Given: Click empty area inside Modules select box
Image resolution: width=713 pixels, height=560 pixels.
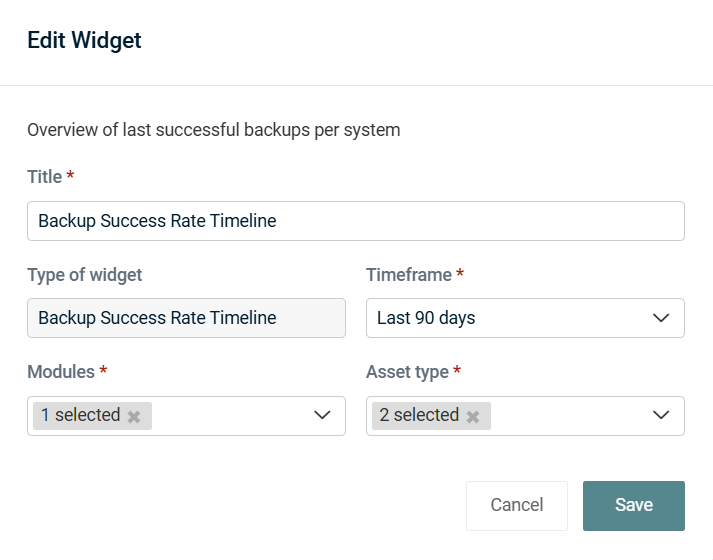Looking at the screenshot, I should 232,416.
